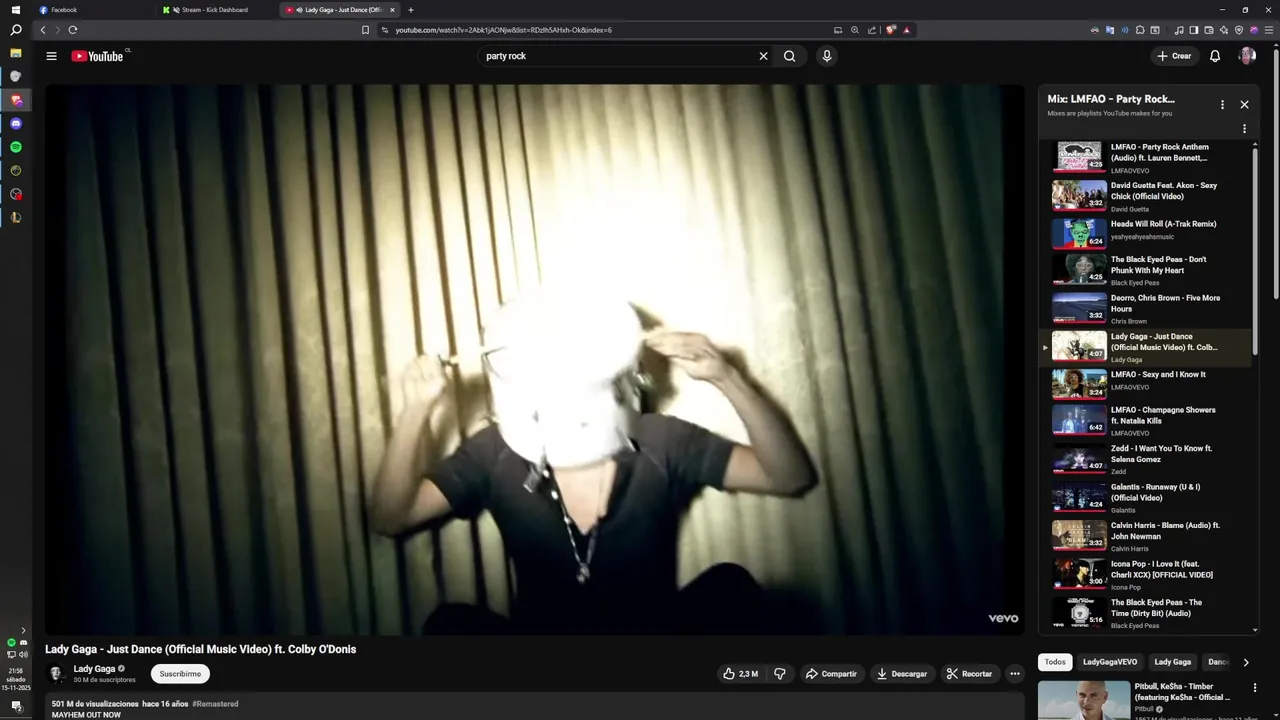Reload the current page
The width and height of the screenshot is (1280, 720).
[72, 30]
